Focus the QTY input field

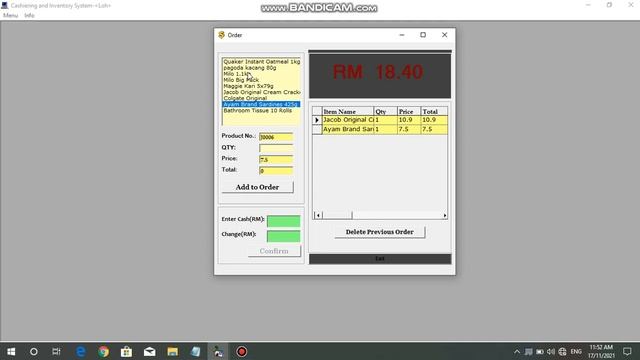(276, 148)
